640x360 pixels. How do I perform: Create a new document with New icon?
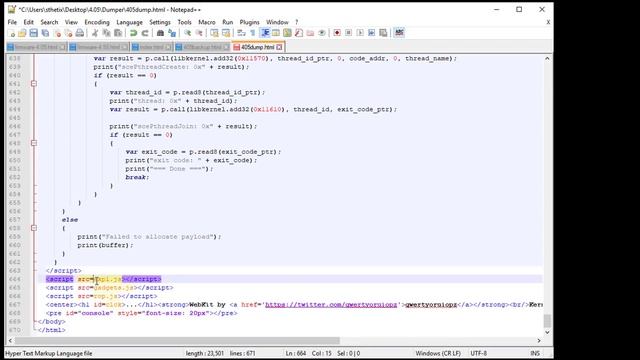click(11, 33)
